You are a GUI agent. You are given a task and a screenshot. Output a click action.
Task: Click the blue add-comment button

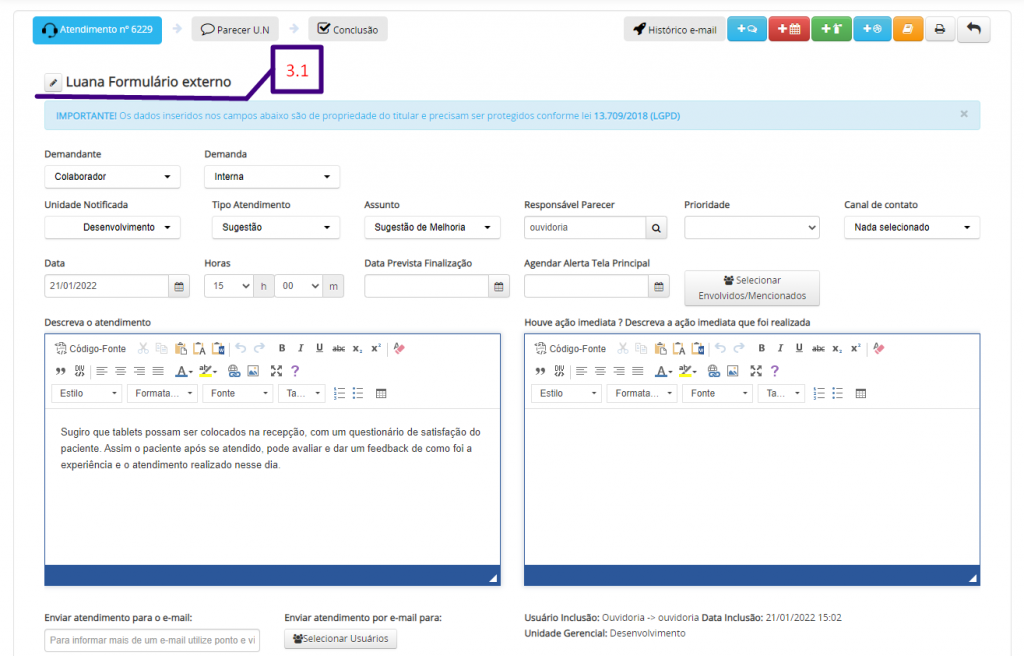coord(746,30)
